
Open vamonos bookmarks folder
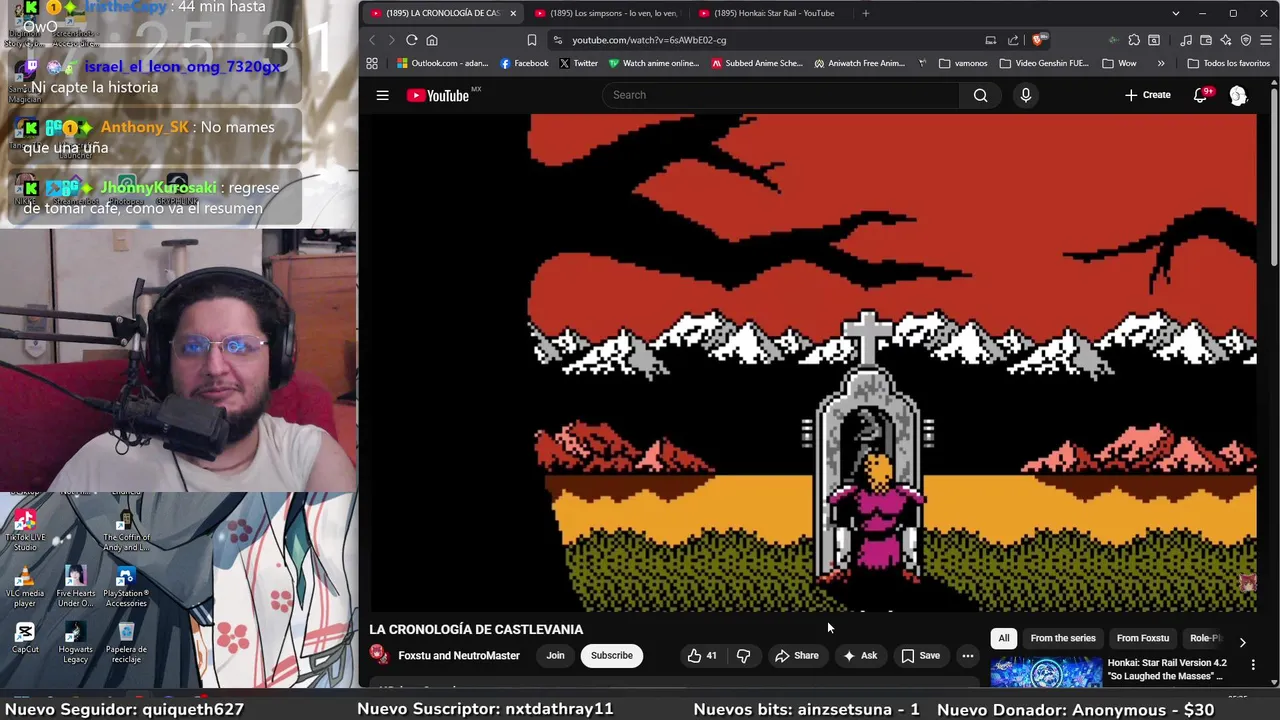tap(963, 63)
